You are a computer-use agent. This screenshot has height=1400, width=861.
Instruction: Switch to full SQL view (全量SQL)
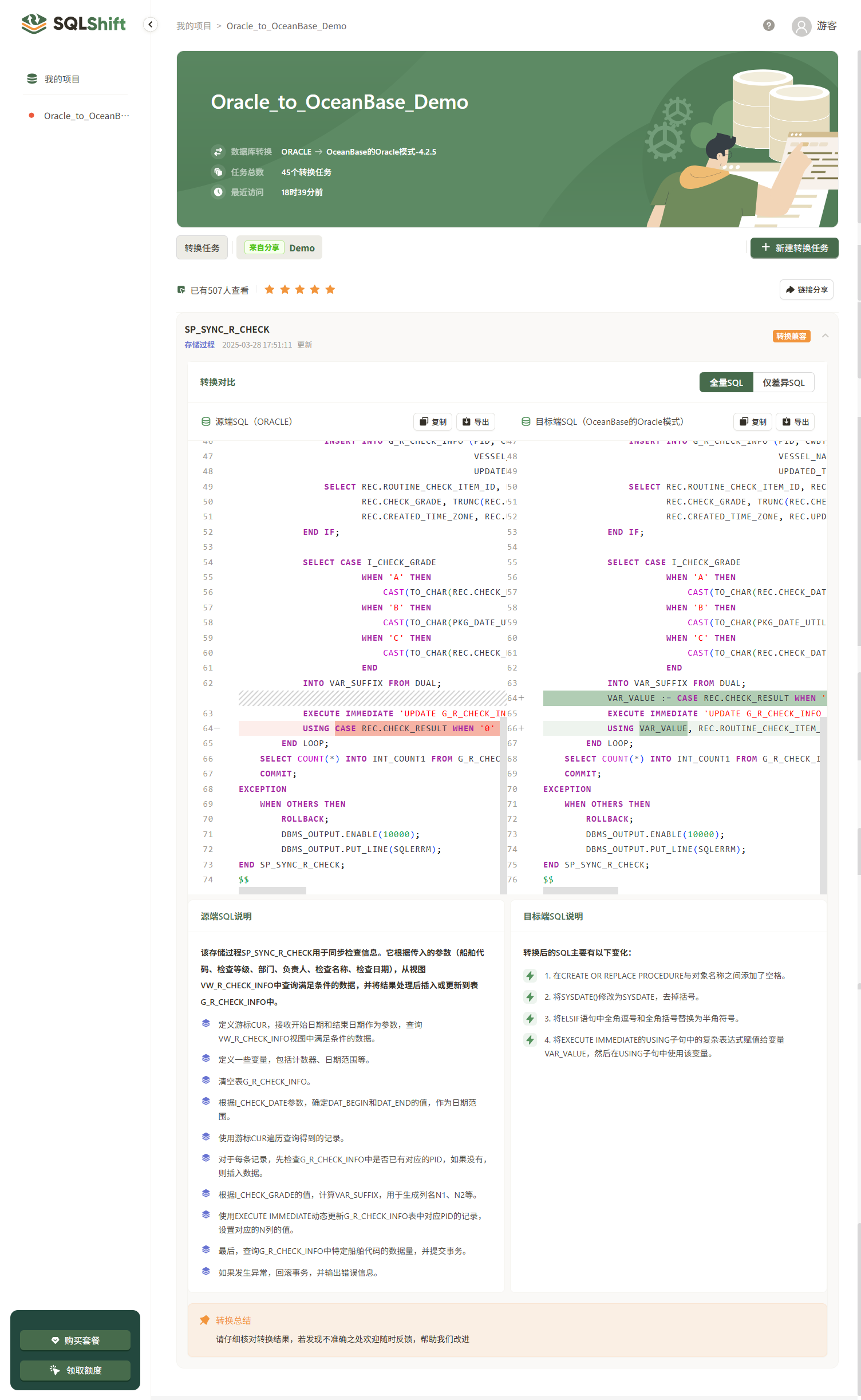pos(726,382)
